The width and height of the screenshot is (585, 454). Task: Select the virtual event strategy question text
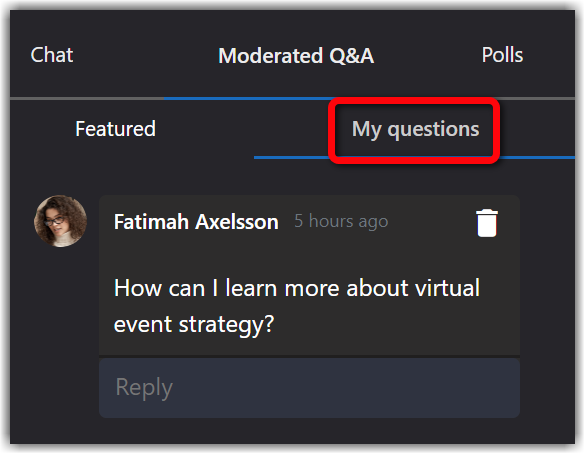click(x=297, y=306)
